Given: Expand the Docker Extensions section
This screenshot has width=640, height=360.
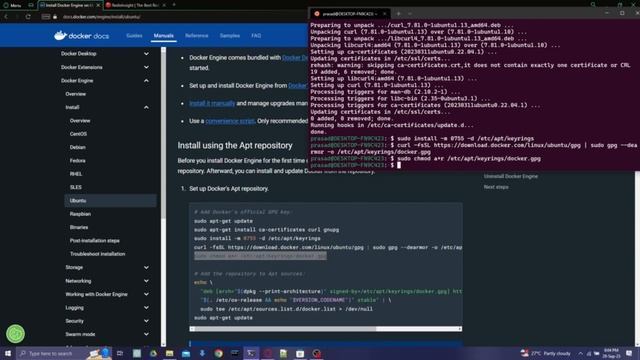Looking at the screenshot, I should [x=146, y=67].
